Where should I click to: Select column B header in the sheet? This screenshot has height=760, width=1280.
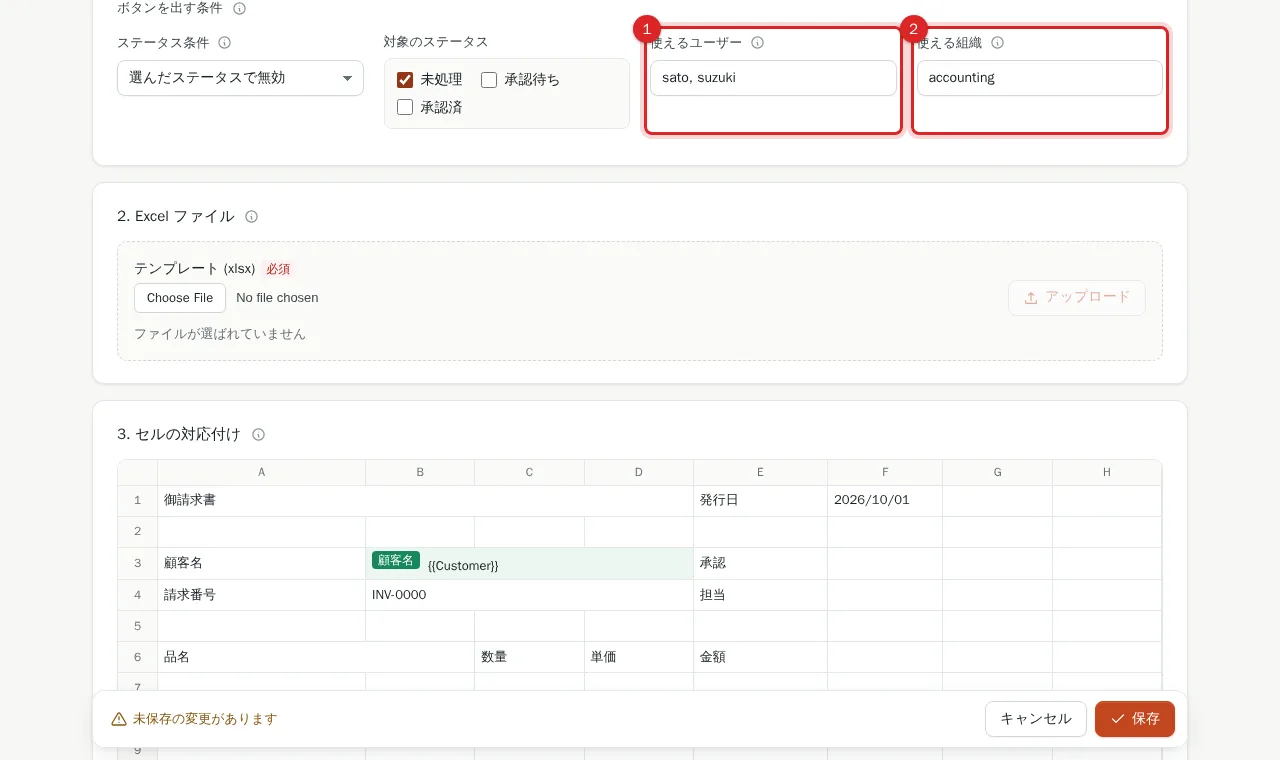pos(420,472)
